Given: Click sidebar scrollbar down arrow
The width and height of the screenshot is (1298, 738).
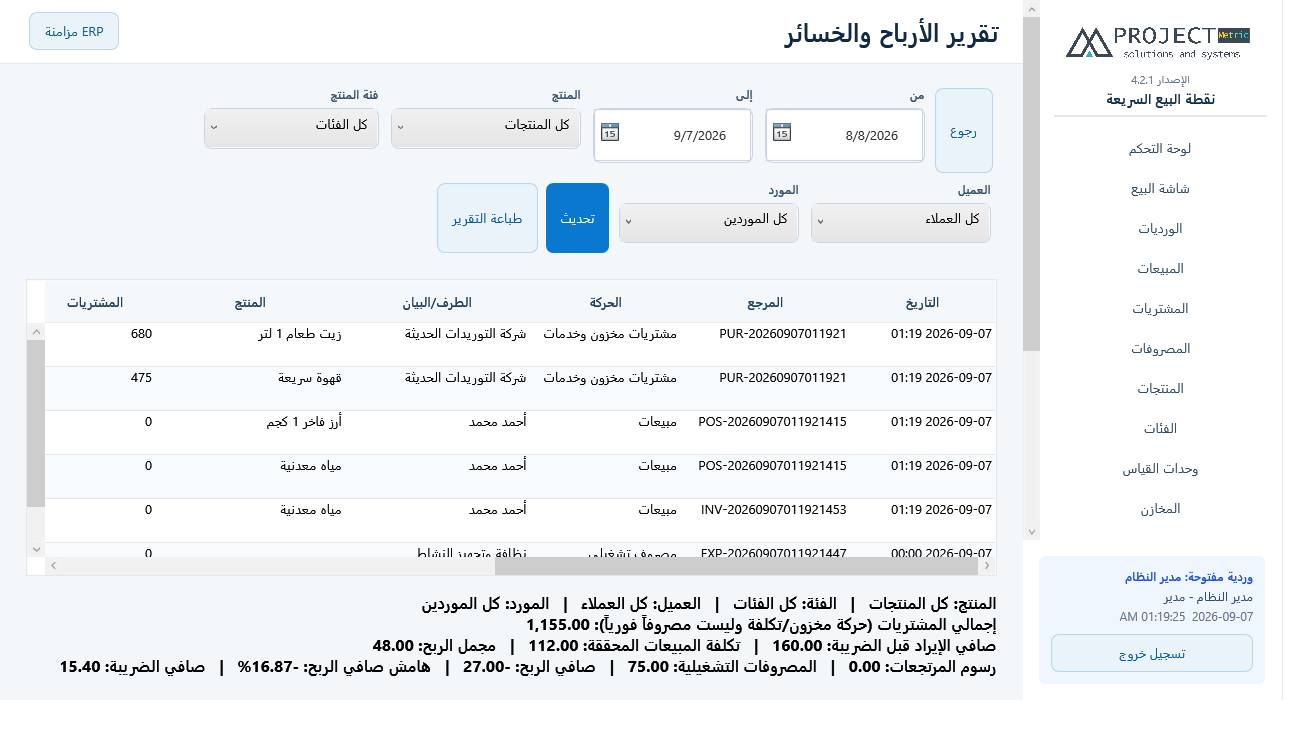Looking at the screenshot, I should 1031,531.
